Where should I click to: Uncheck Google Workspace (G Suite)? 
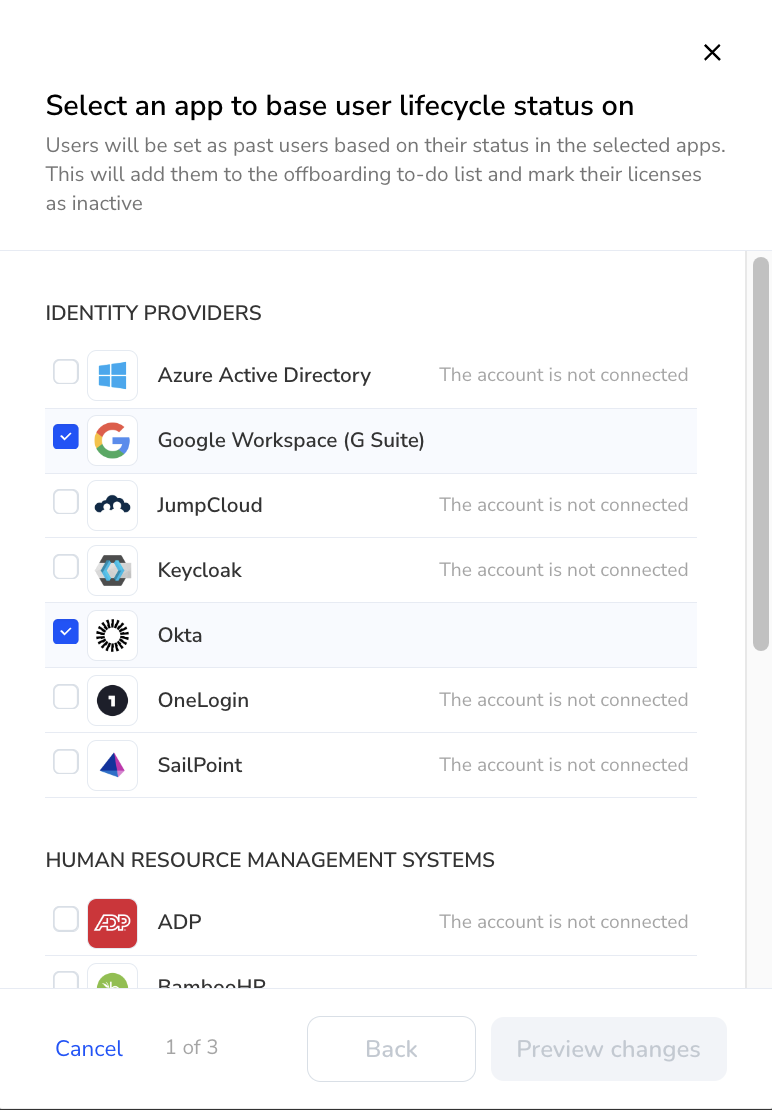coord(66,437)
